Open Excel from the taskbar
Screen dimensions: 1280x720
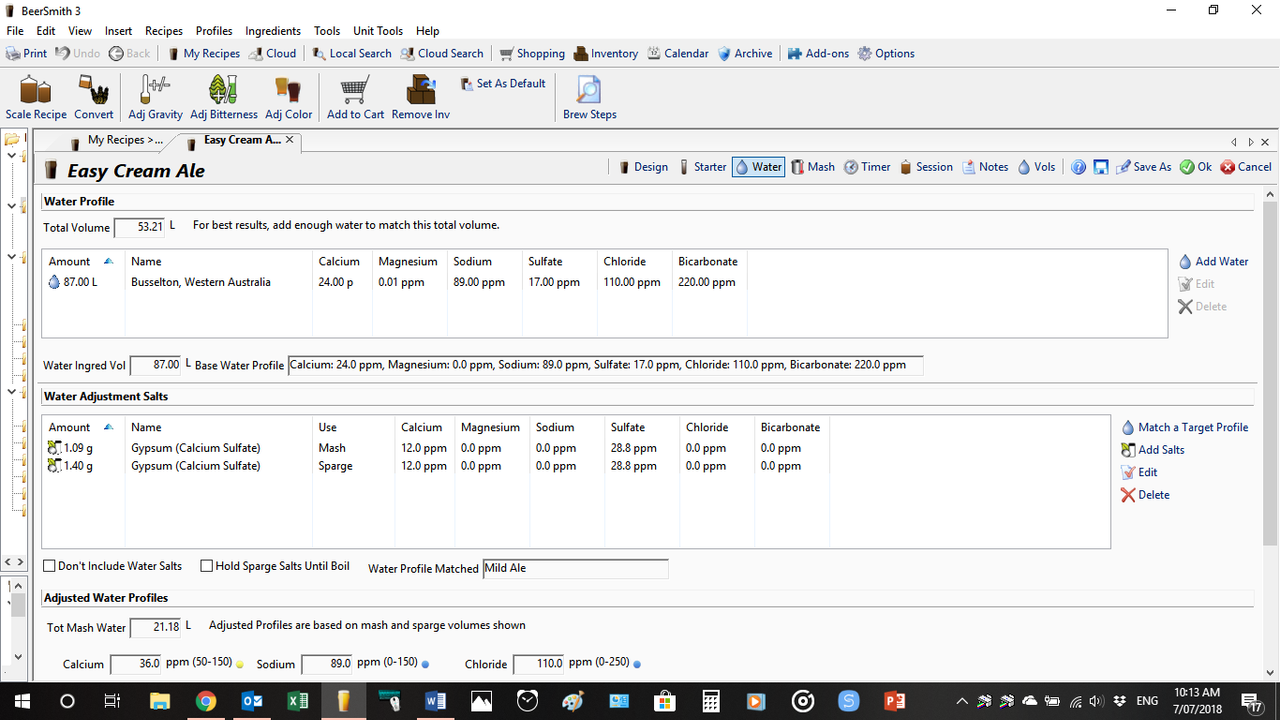297,701
